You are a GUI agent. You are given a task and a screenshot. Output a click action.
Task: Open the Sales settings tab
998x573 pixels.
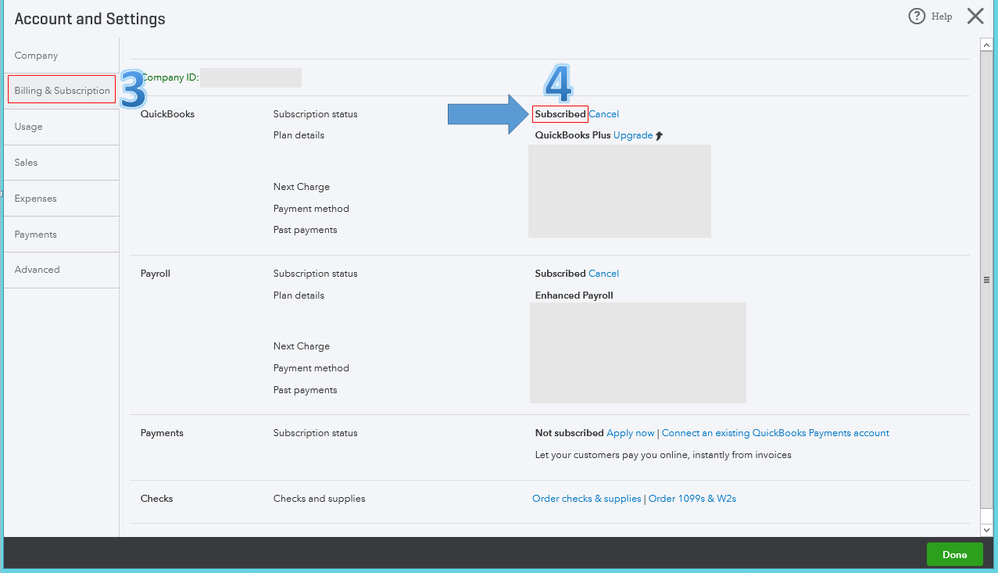tap(26, 162)
